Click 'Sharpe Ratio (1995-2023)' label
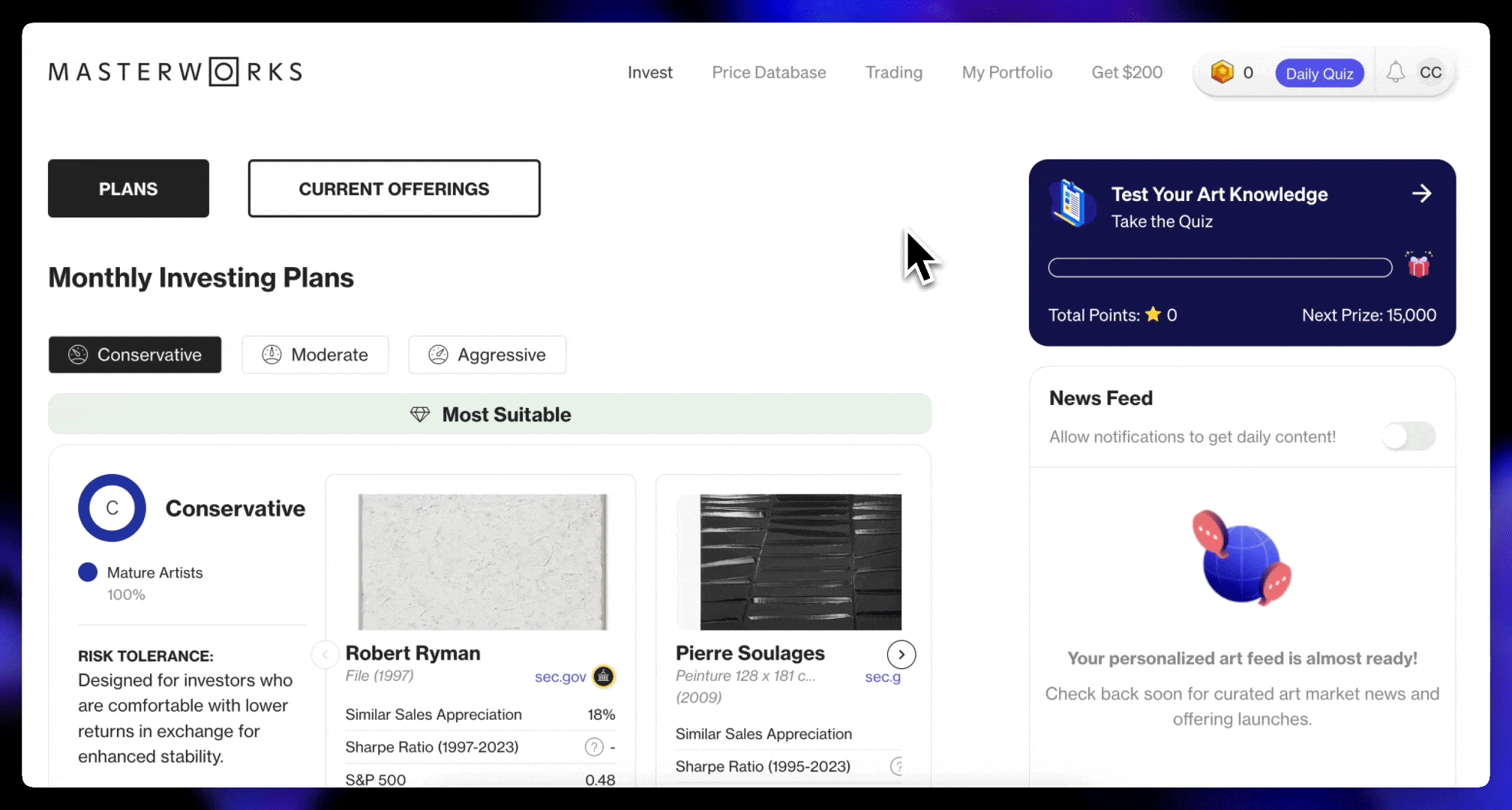This screenshot has width=1512, height=810. (x=763, y=766)
